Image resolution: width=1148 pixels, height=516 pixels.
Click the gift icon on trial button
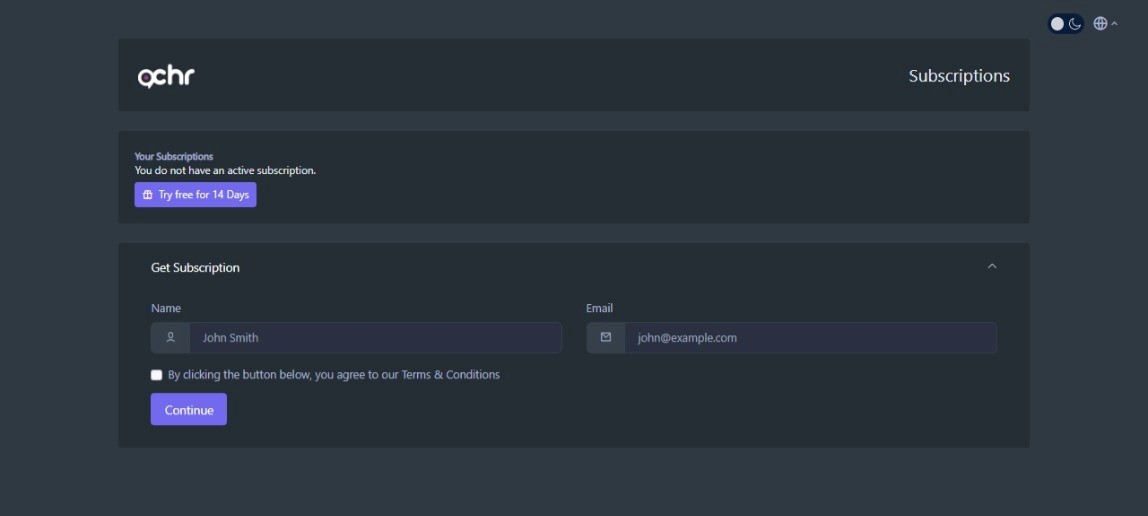(148, 195)
